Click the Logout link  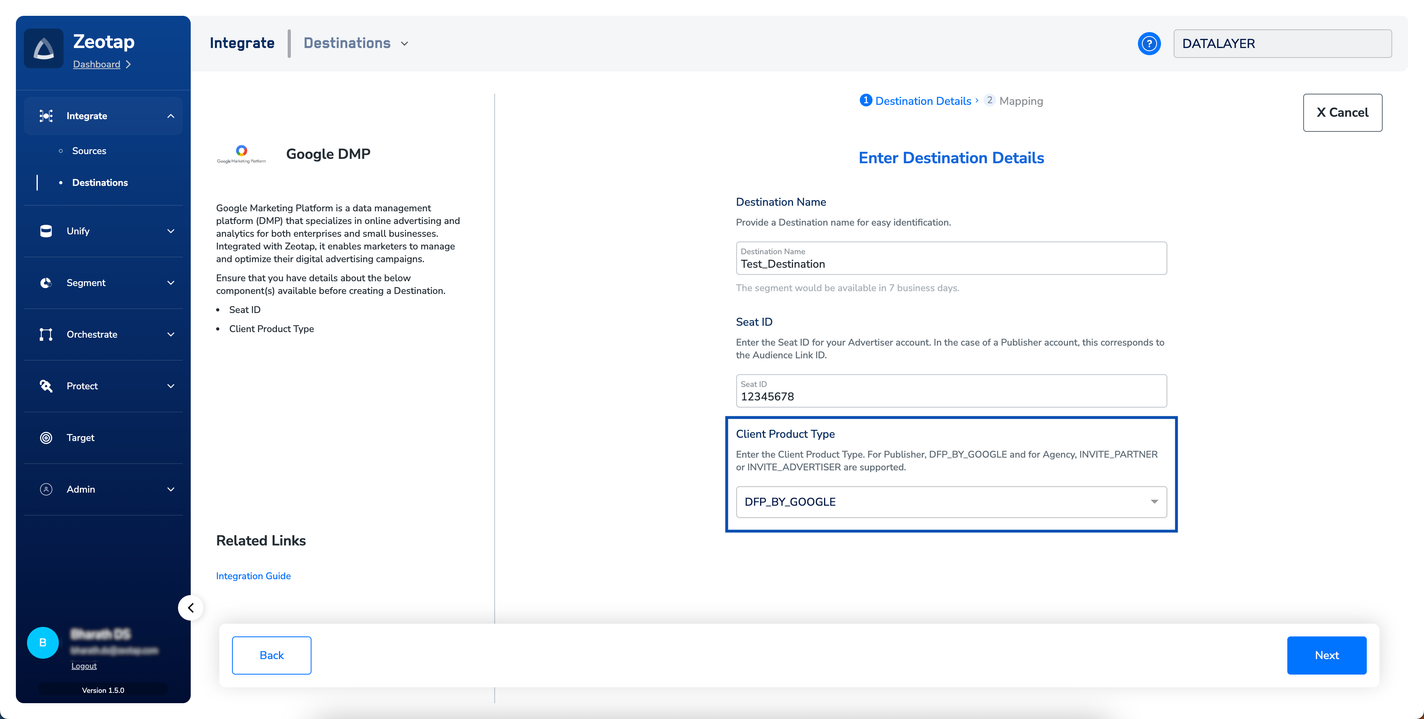click(84, 666)
